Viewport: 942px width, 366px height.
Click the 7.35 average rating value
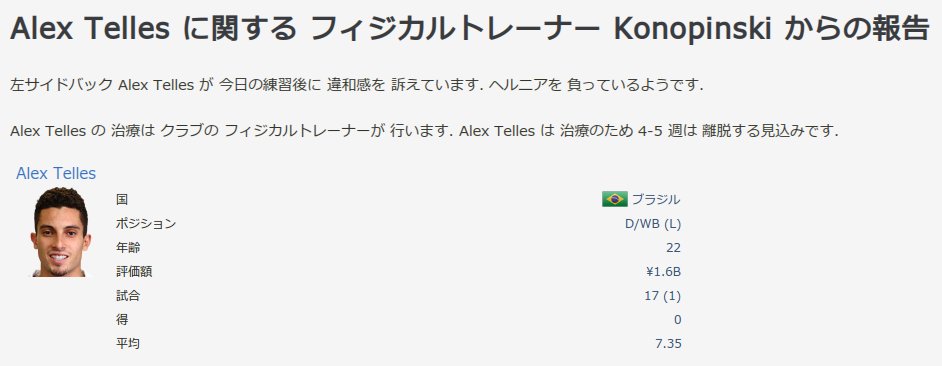(x=669, y=344)
